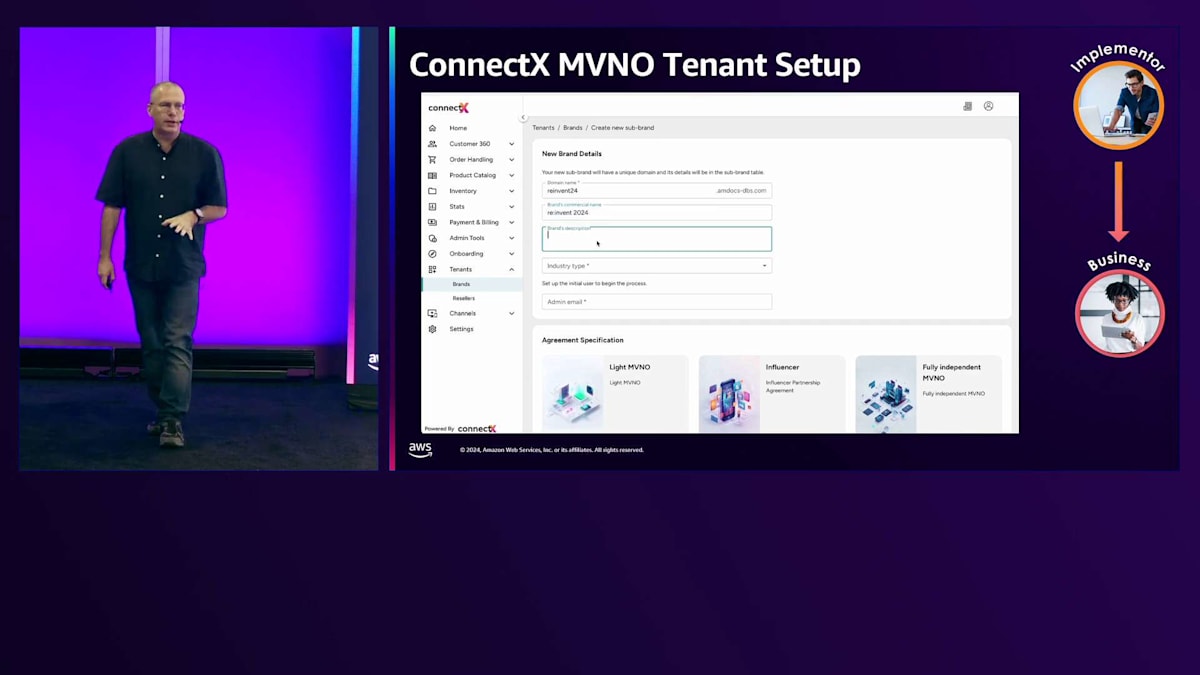Expand the Stats chevron
Viewport: 1200px width, 675px height.
point(512,207)
